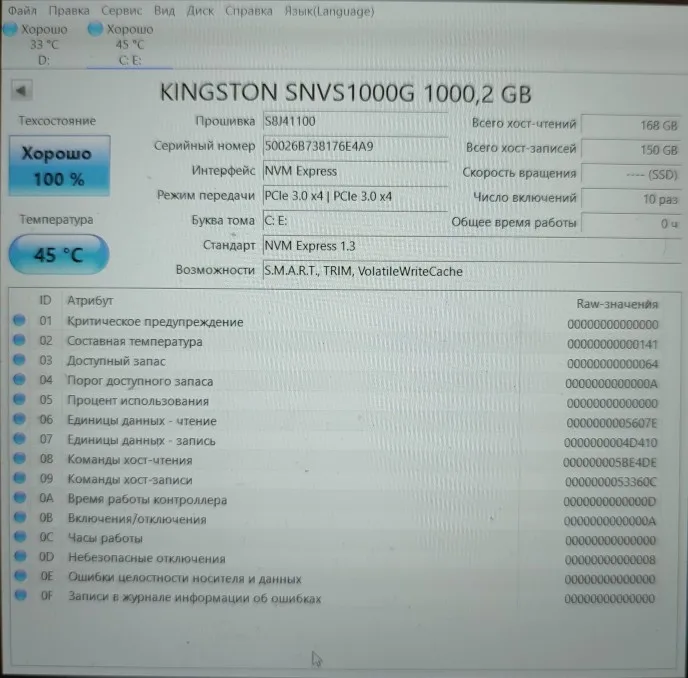Viewport: 688px width, 678px height.
Task: Select attribute Небезопасные отключения
Action: coord(147,558)
